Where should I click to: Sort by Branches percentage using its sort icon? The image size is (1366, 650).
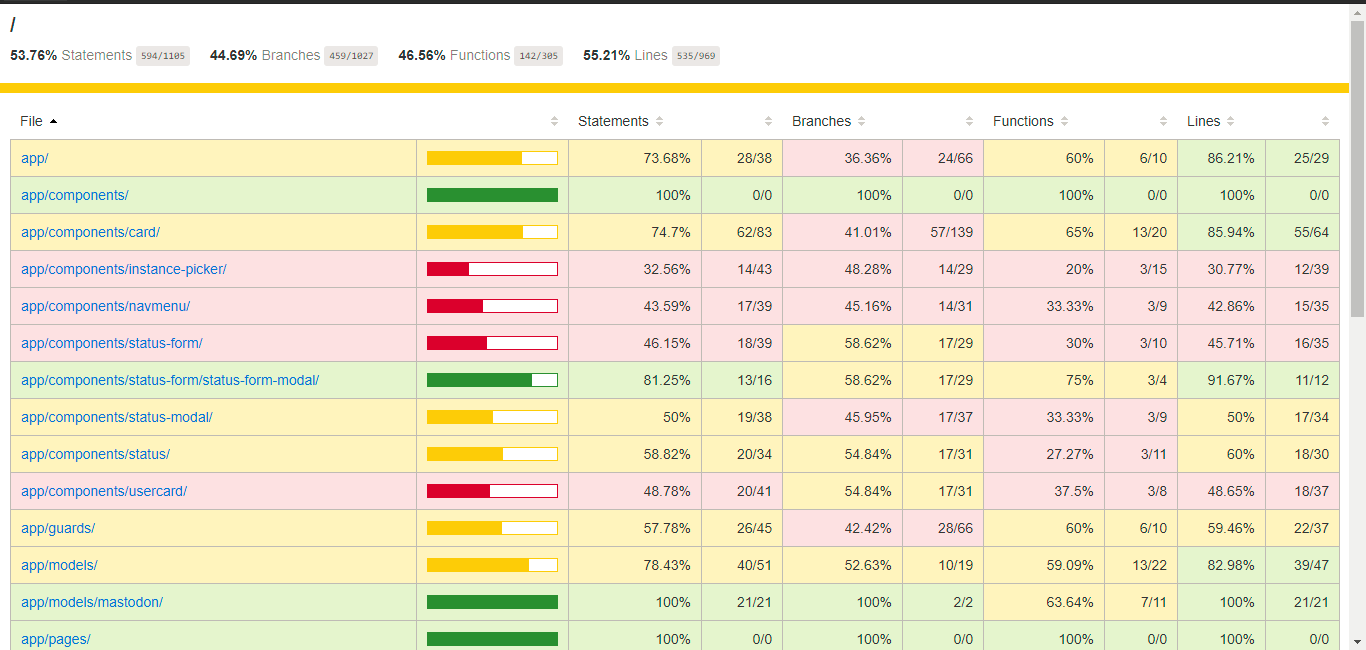tap(861, 121)
